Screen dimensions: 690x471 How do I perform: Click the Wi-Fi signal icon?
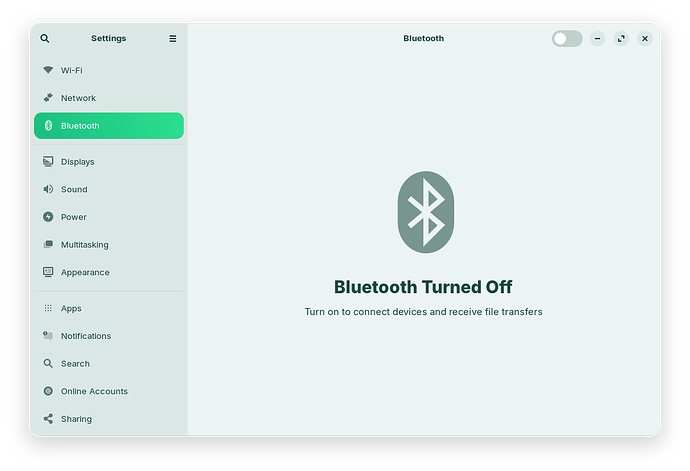tap(48, 71)
